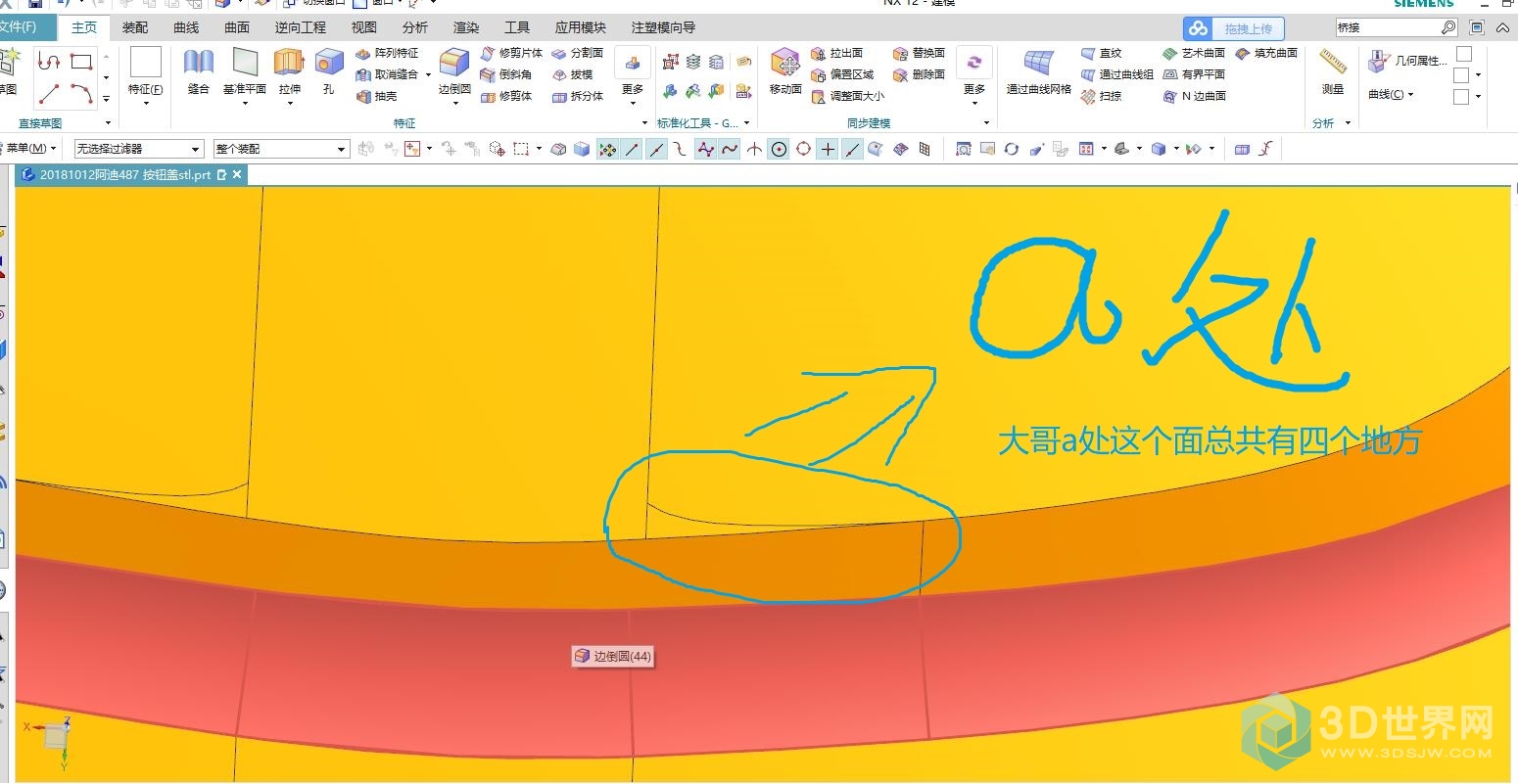Choose 有界平面 bounded plane
The width and height of the screenshot is (1518, 784).
1193,74
